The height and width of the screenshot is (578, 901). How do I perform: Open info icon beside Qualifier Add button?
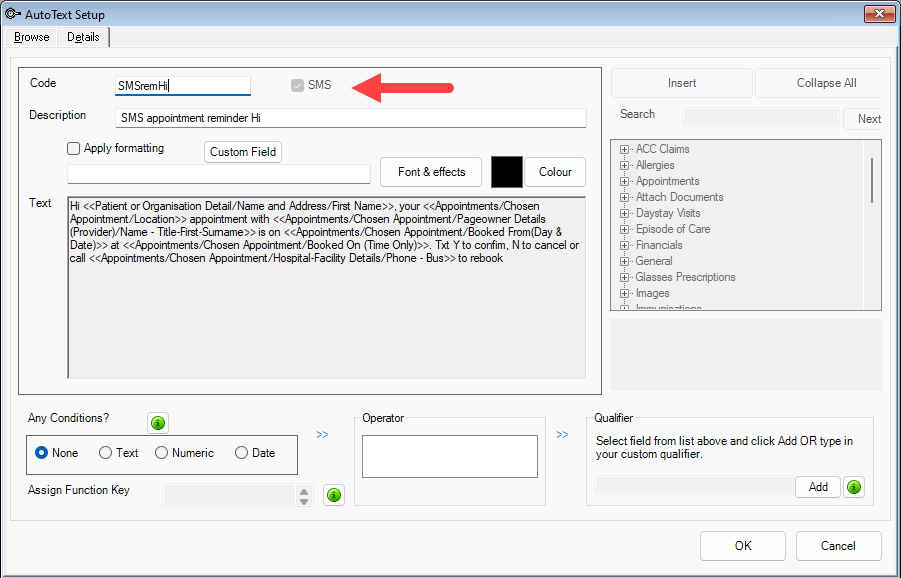854,487
